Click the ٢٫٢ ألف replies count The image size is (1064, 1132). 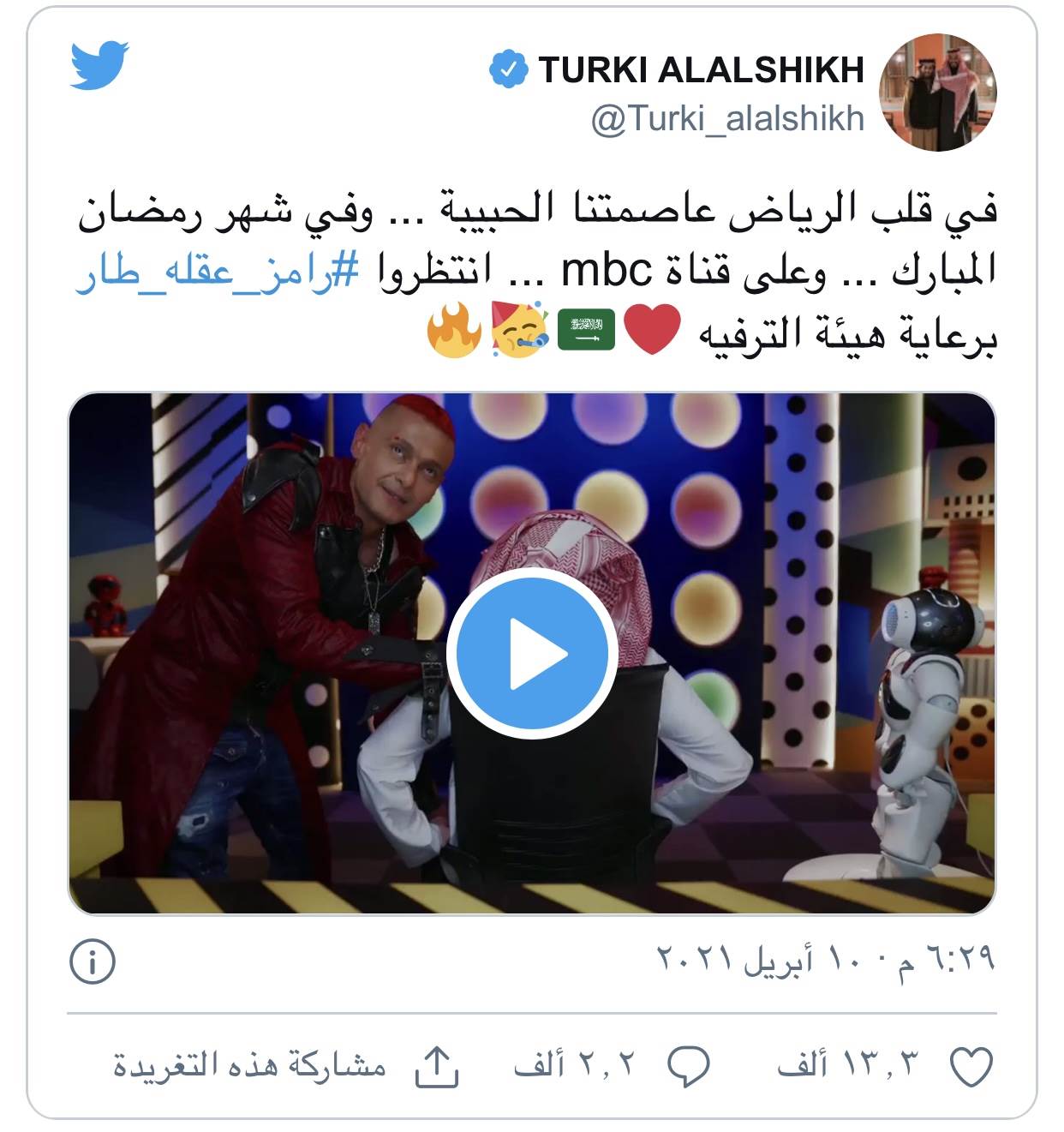point(573,1065)
